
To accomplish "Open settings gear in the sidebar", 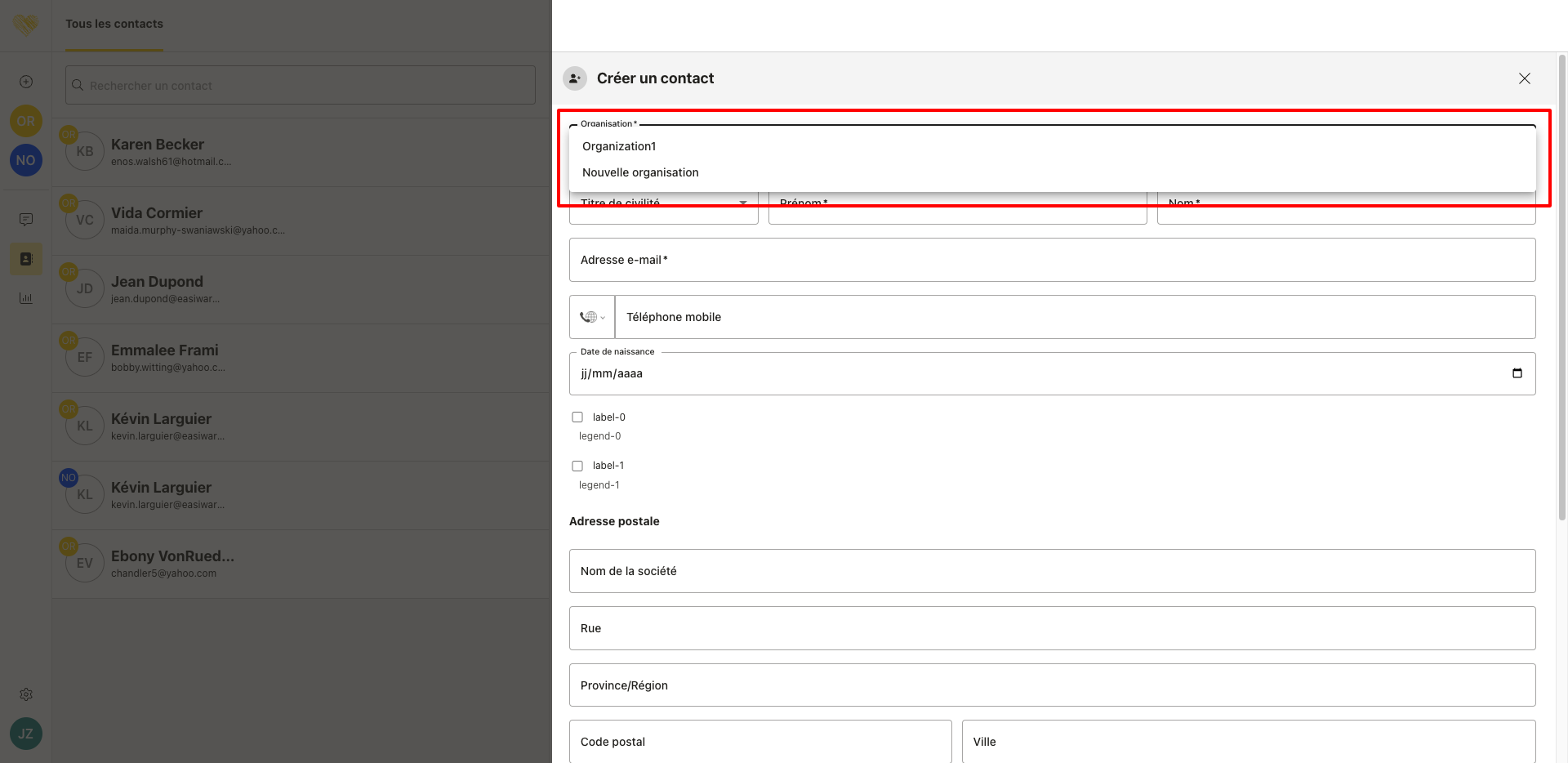I will tap(26, 694).
